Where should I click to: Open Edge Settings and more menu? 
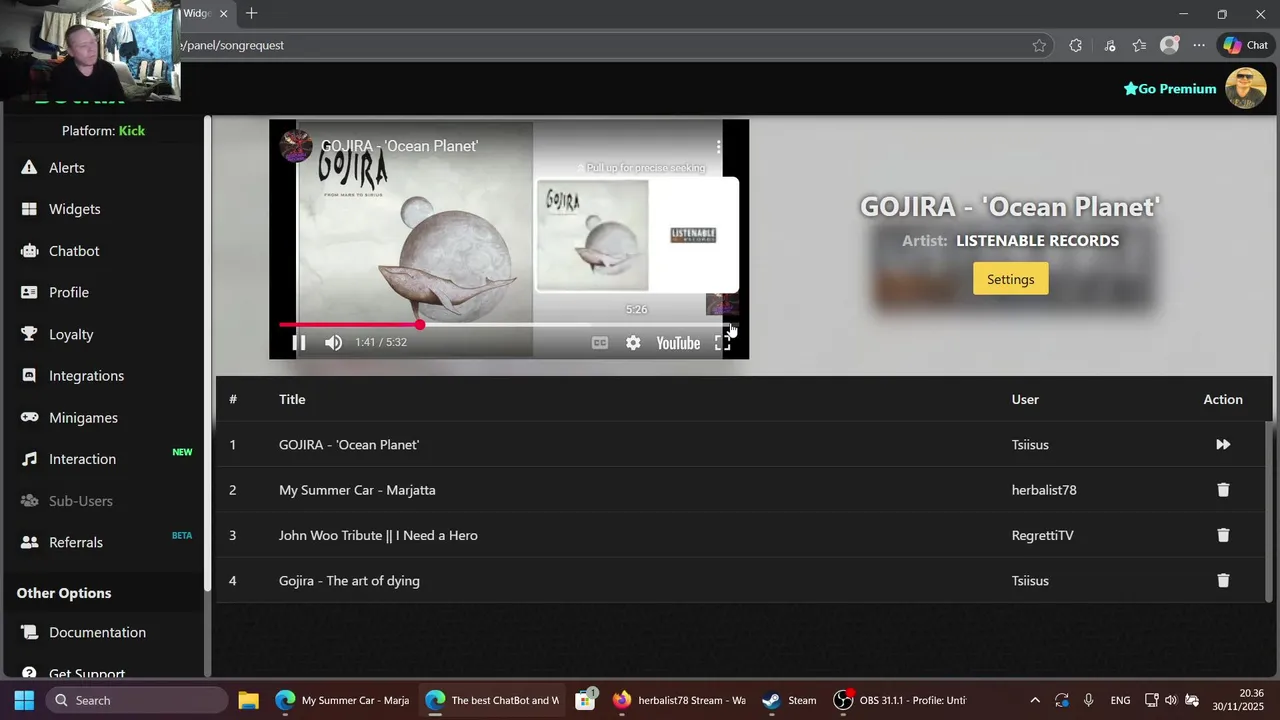[1199, 45]
